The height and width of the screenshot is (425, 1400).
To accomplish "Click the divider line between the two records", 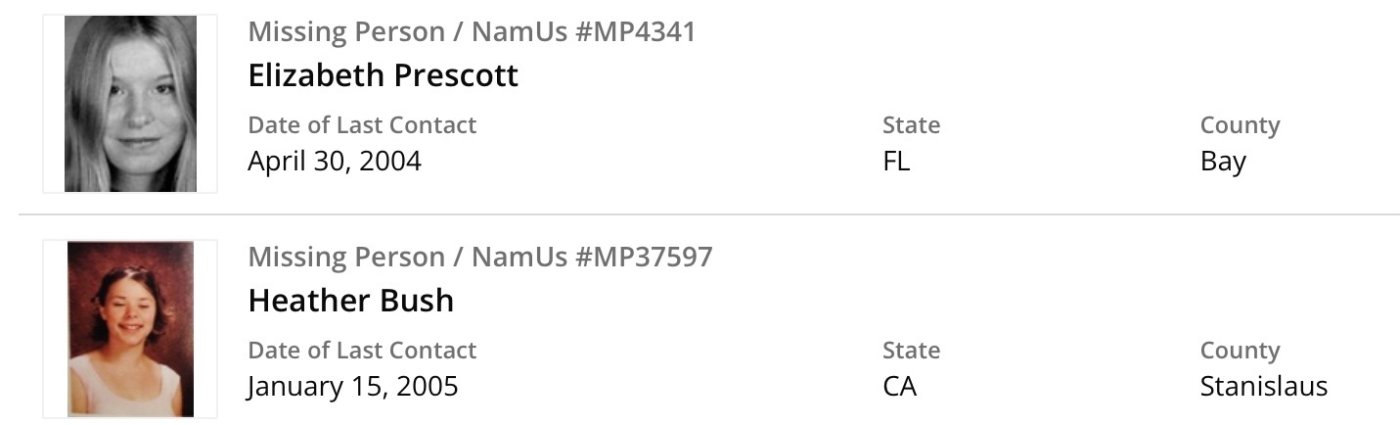I will click(700, 214).
